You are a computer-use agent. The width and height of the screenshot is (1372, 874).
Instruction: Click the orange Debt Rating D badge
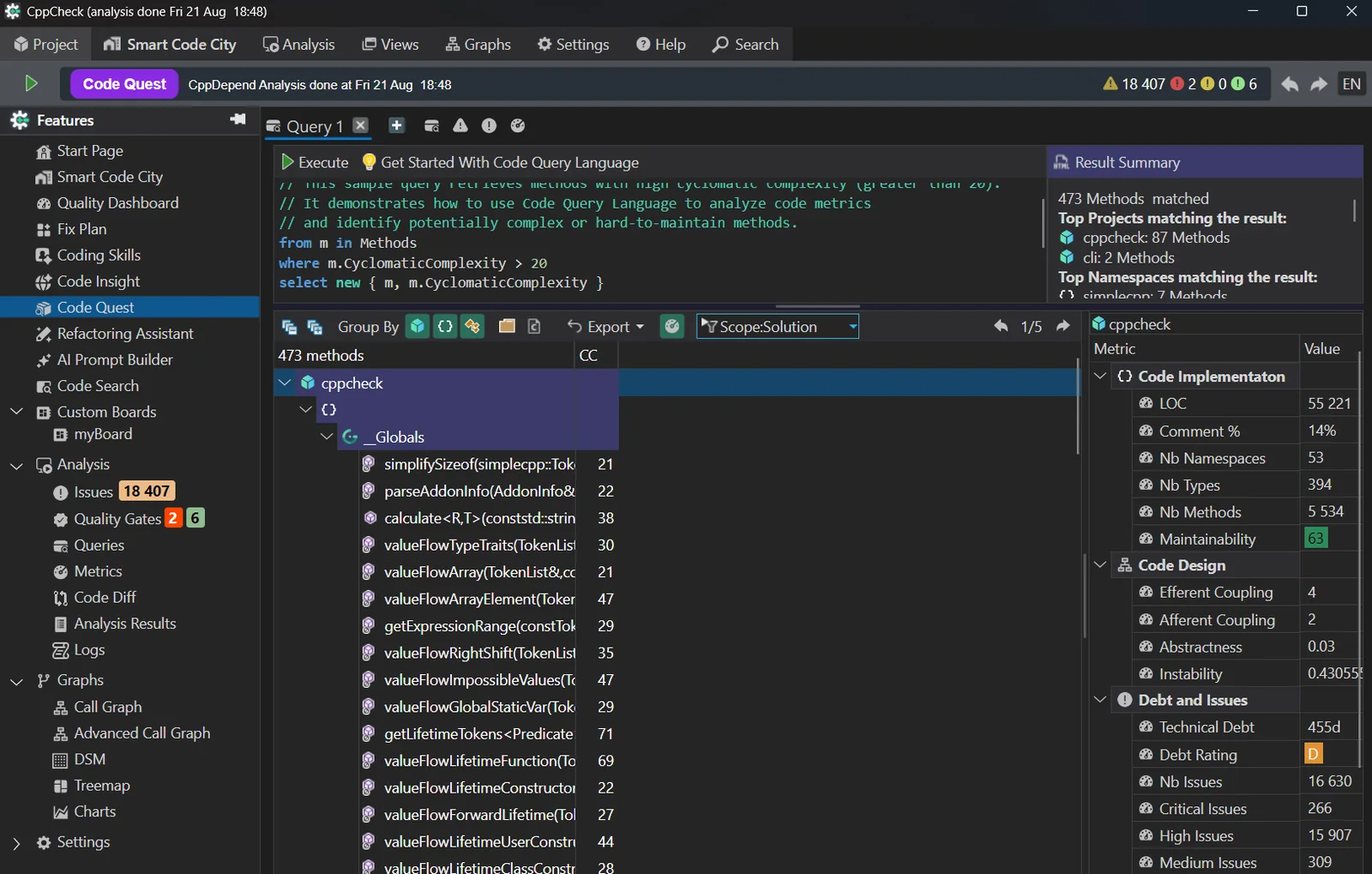coord(1313,754)
